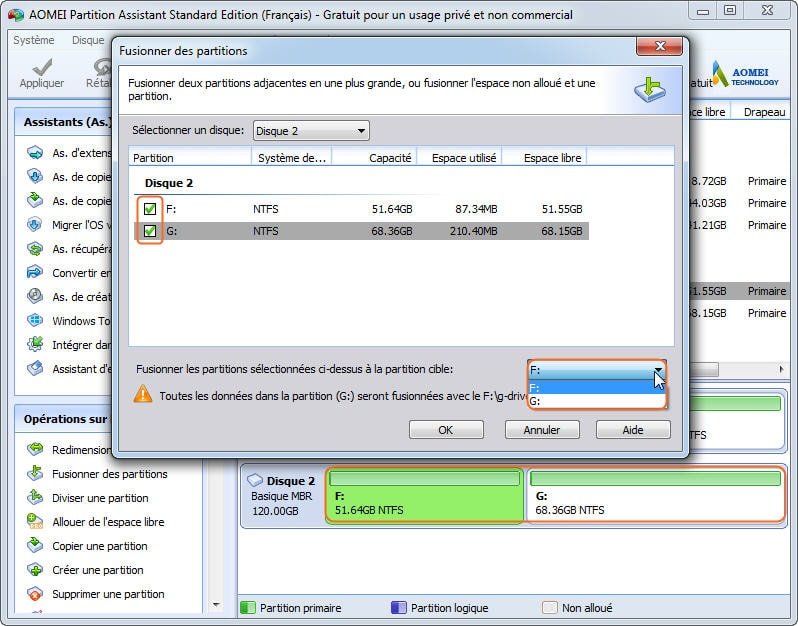
Task: Click Copier une partition link
Action: coord(100,546)
